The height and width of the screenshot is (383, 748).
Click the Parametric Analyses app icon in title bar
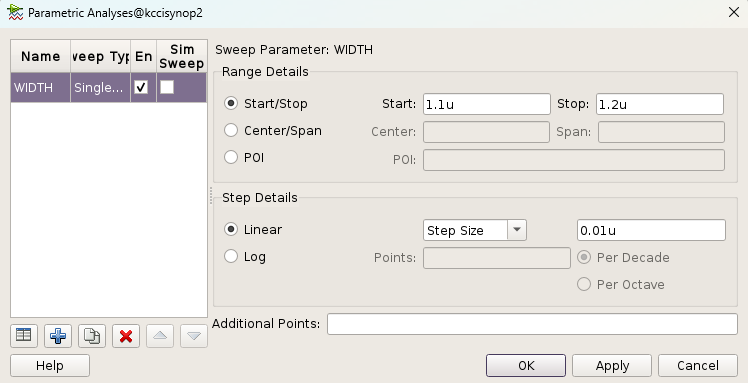15,12
